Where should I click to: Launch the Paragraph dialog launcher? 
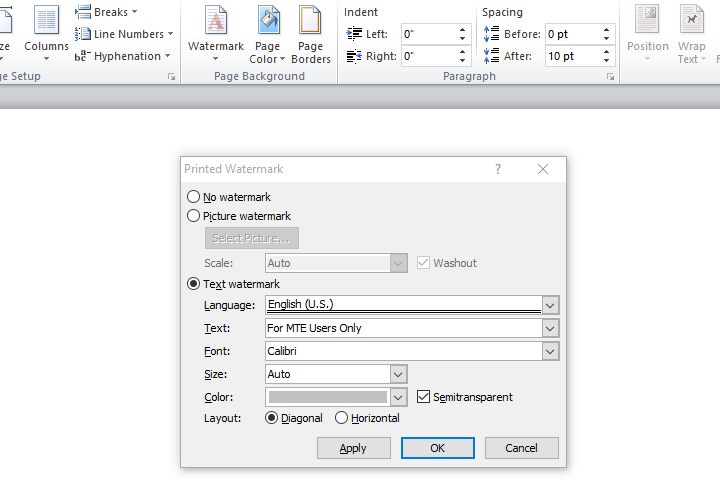610,77
